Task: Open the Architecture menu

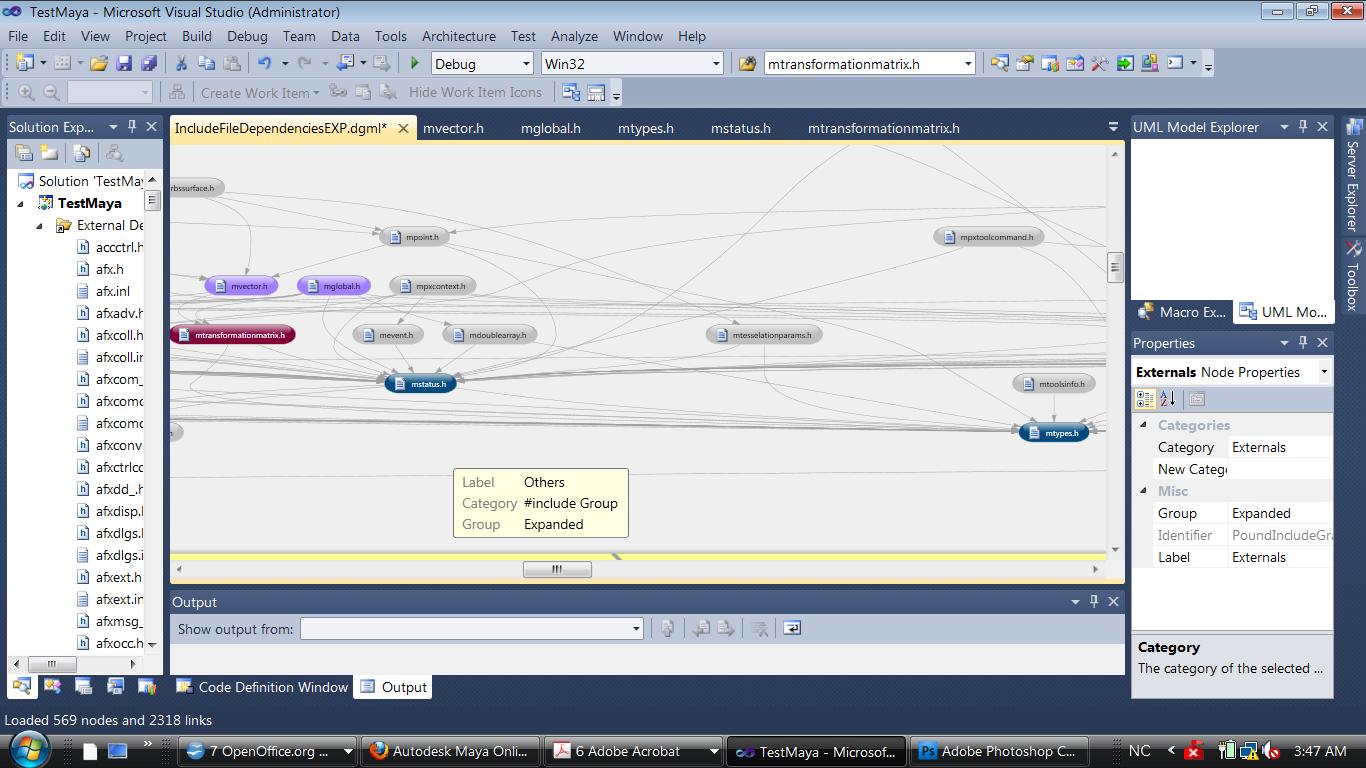Action: pyautogui.click(x=459, y=36)
